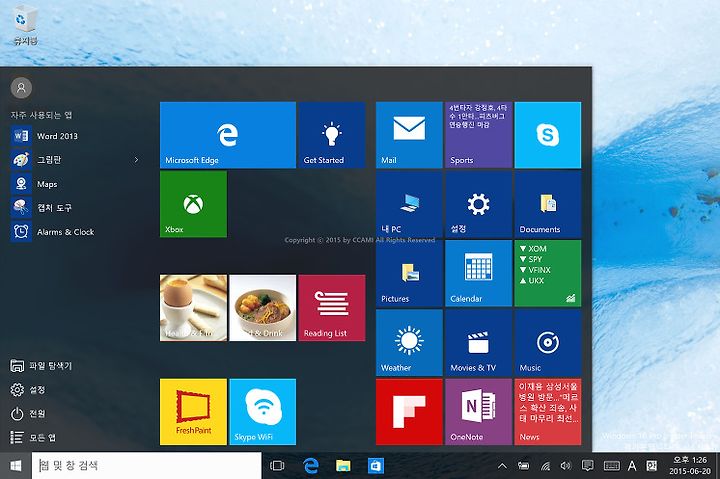720x479 pixels.
Task: Click the volume speaker icon
Action: [566, 466]
